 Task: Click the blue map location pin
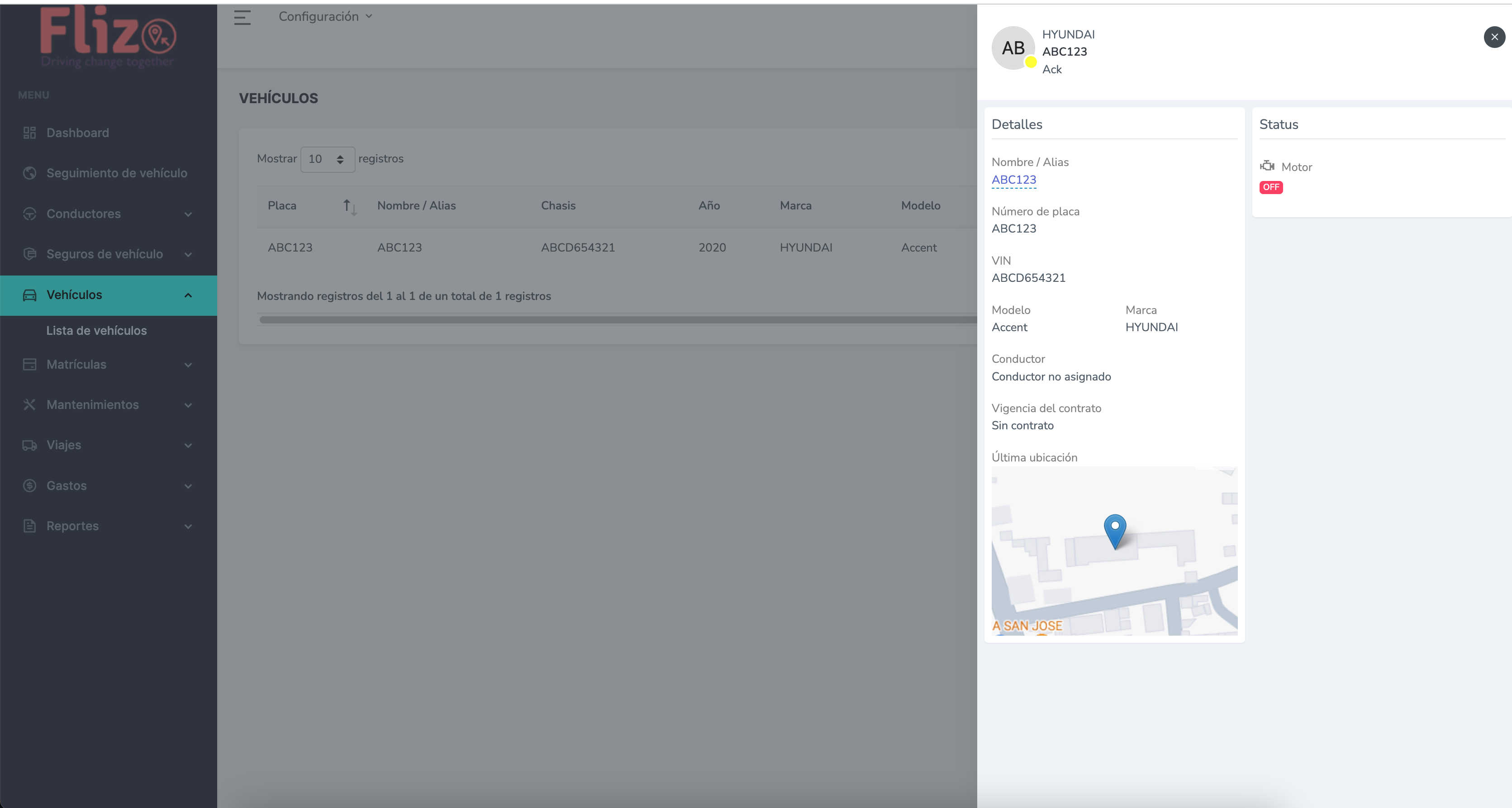[1115, 531]
